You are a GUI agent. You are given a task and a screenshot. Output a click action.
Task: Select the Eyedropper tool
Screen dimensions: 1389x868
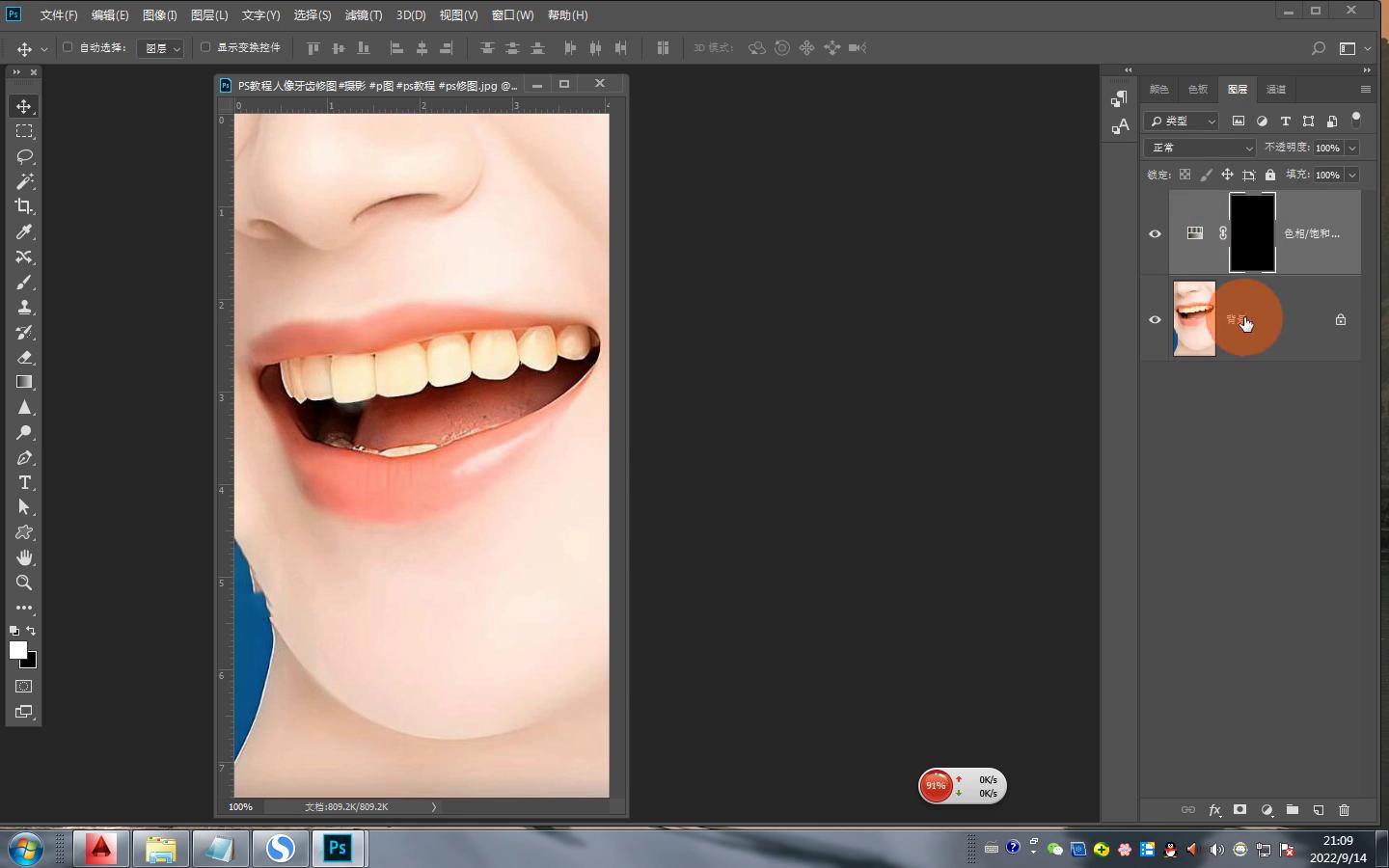click(24, 231)
